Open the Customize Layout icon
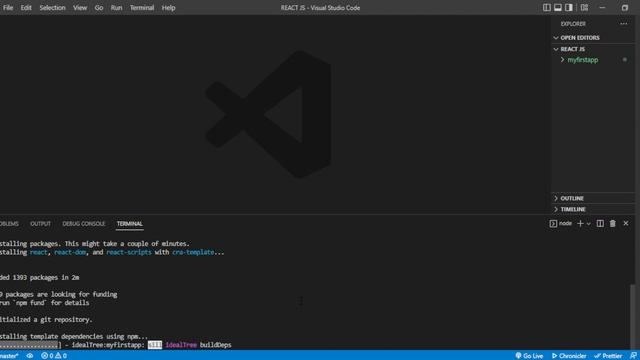Viewport: 640px width, 360px height. point(584,7)
